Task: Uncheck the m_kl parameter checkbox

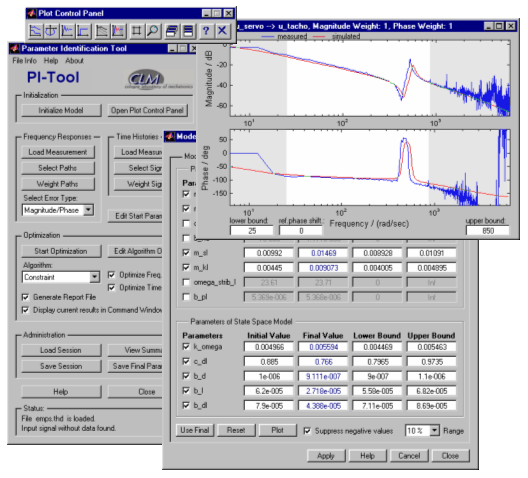Action: tap(186, 267)
